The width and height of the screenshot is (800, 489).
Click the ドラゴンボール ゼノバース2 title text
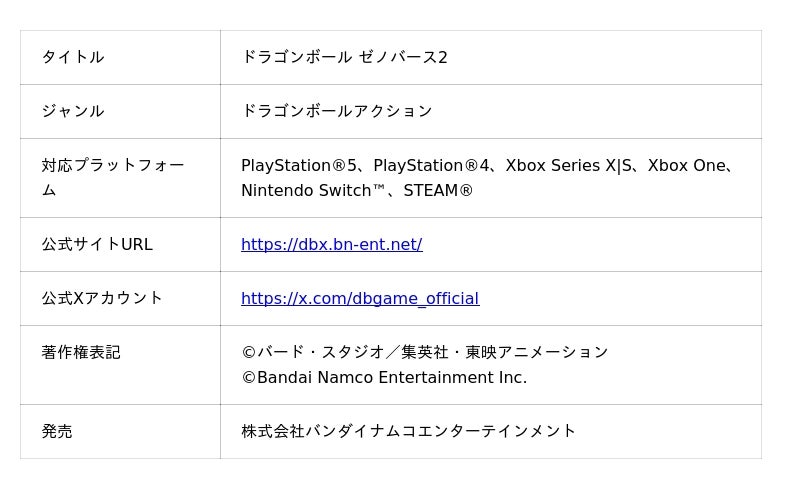(x=344, y=58)
